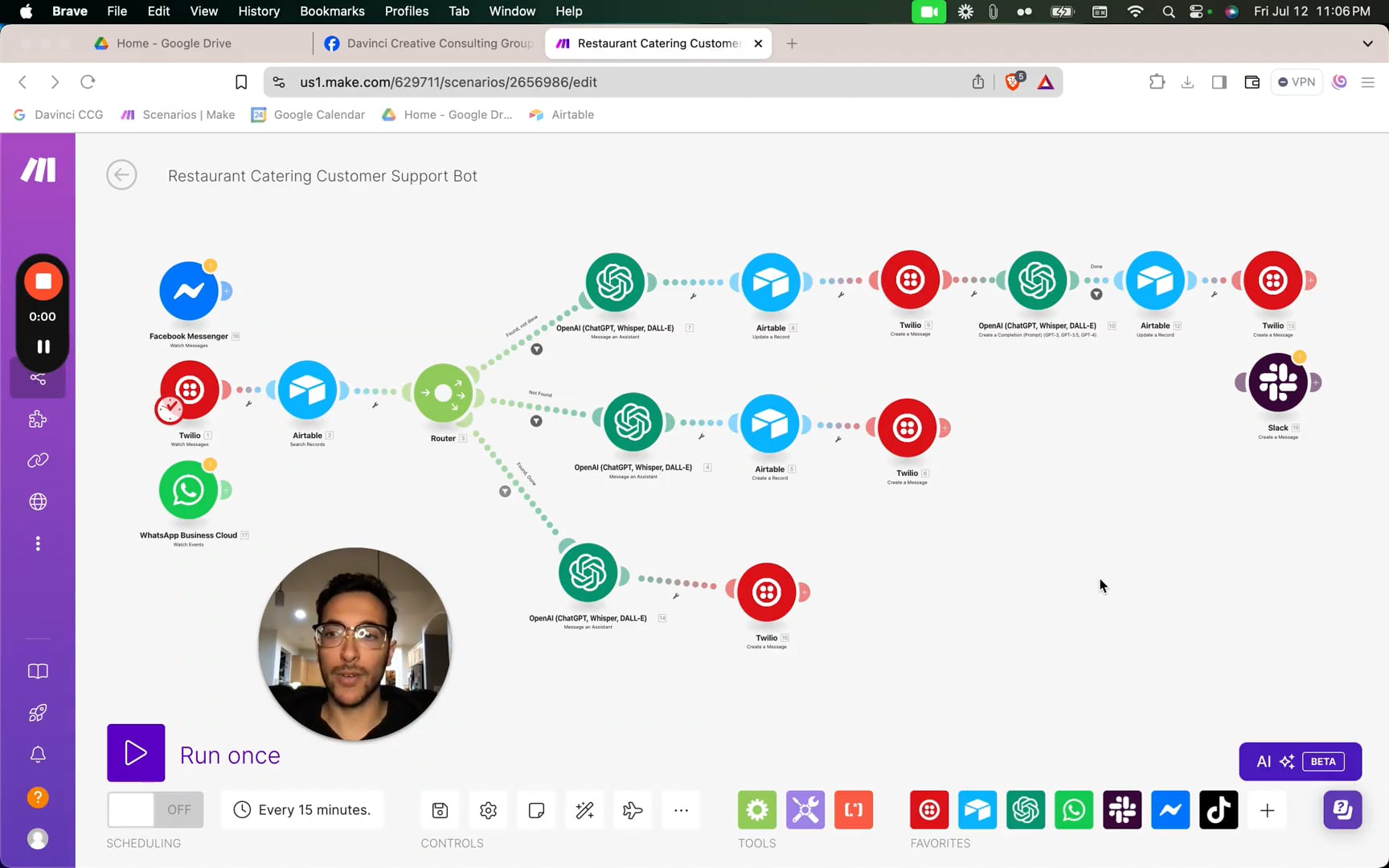This screenshot has height=868, width=1389.
Task: Open the purple Tools wrench icon
Action: [805, 810]
